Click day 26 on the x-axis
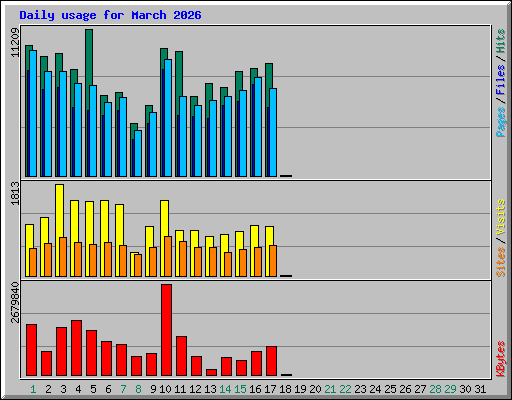This screenshot has width=512, height=400. tap(405, 389)
